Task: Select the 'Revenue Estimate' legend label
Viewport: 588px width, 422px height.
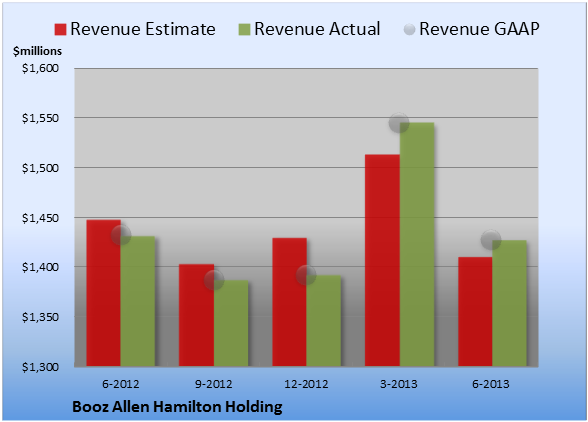Action: [143, 29]
